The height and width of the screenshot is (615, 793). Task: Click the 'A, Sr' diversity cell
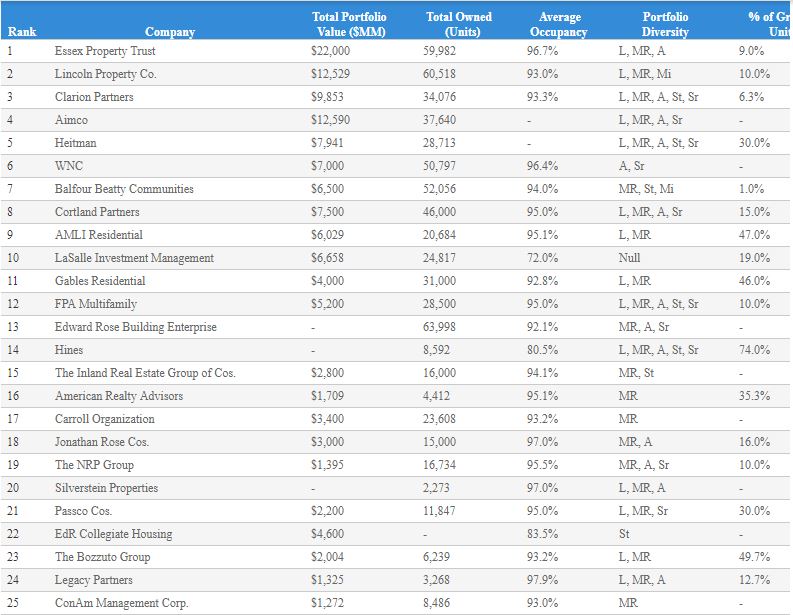[x=632, y=166]
